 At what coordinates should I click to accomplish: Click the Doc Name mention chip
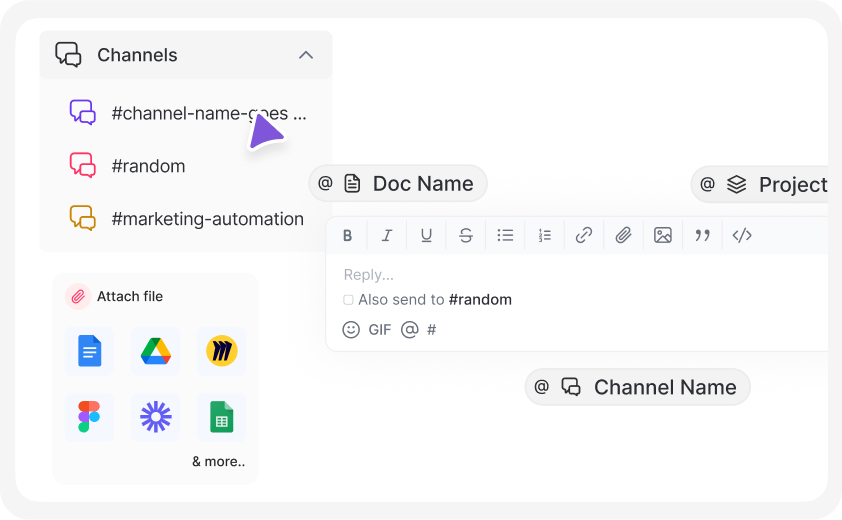coord(398,184)
